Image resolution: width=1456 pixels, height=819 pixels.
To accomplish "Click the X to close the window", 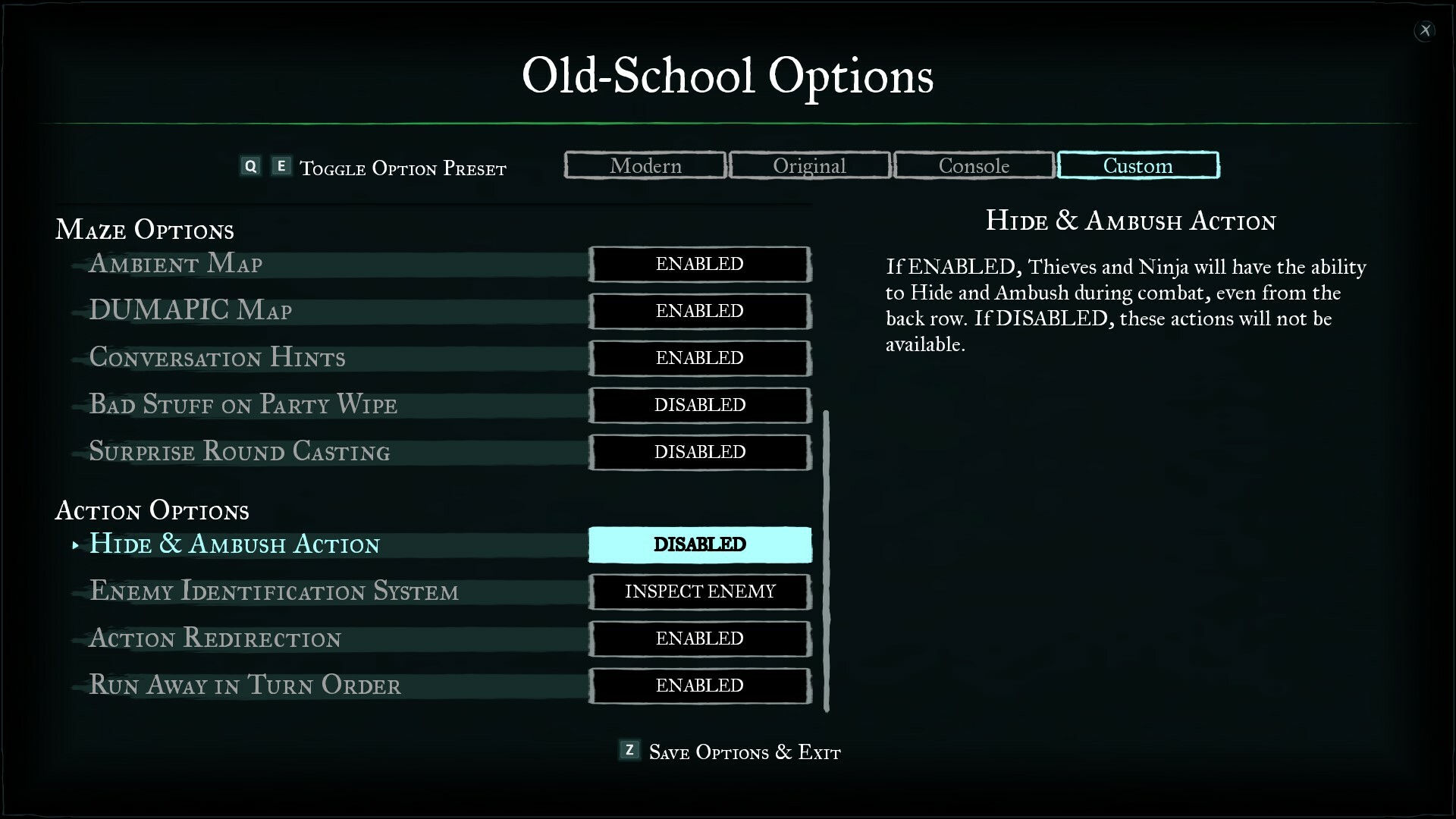I will (x=1425, y=30).
